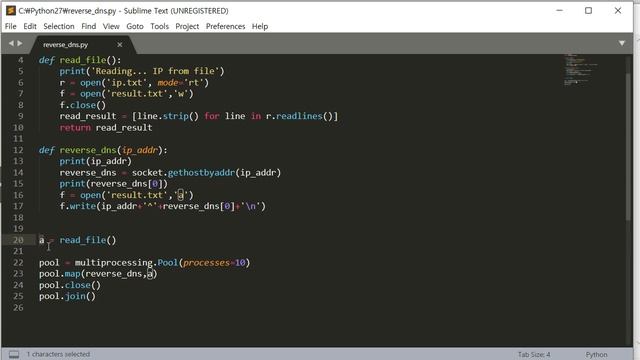Maximize the Sublime Text window
The image size is (640, 360).
click(588, 11)
